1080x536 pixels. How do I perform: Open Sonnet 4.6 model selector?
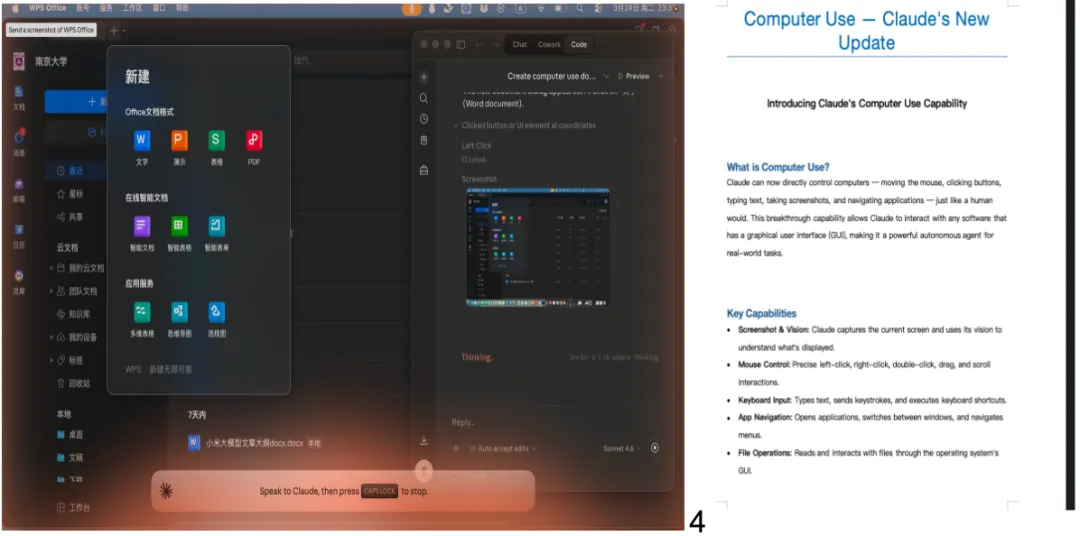coord(622,448)
